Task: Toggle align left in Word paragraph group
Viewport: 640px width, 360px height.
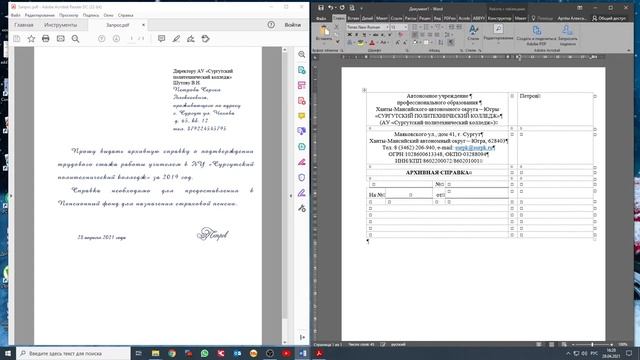Action: click(415, 35)
